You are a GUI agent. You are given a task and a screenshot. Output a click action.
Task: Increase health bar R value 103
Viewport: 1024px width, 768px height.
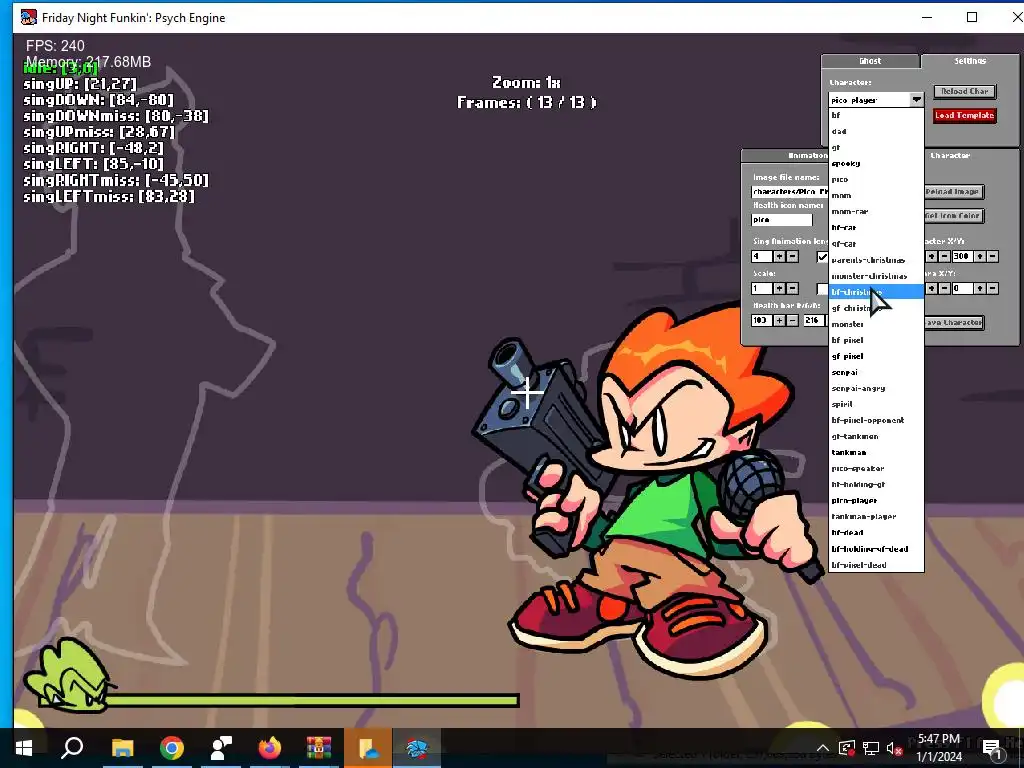tap(779, 321)
